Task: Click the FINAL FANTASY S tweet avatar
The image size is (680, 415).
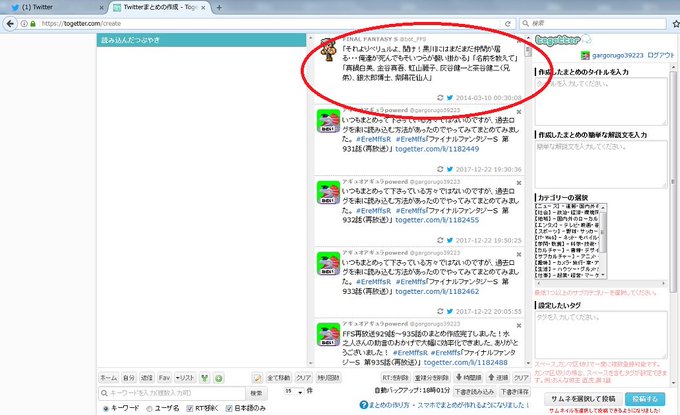Action: (x=328, y=49)
